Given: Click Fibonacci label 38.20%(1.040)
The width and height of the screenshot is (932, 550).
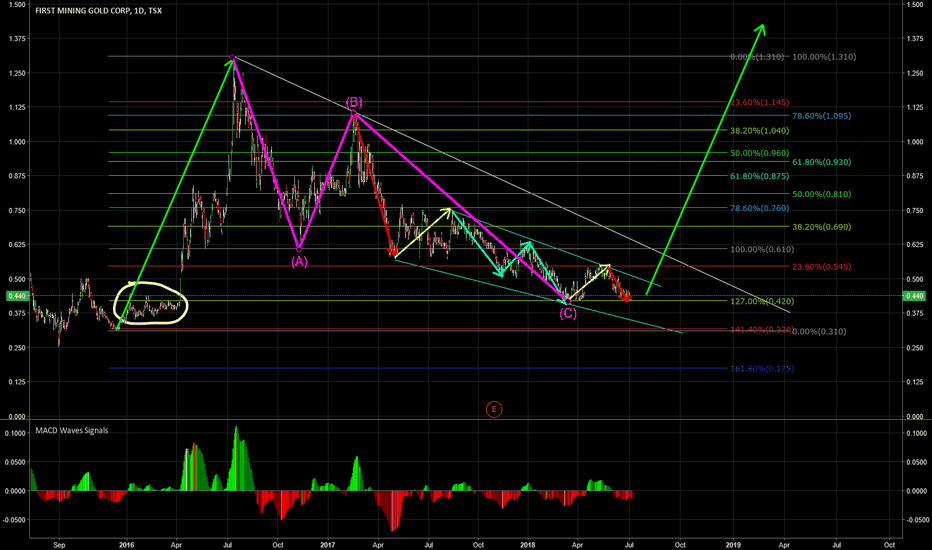Looking at the screenshot, I should [760, 131].
